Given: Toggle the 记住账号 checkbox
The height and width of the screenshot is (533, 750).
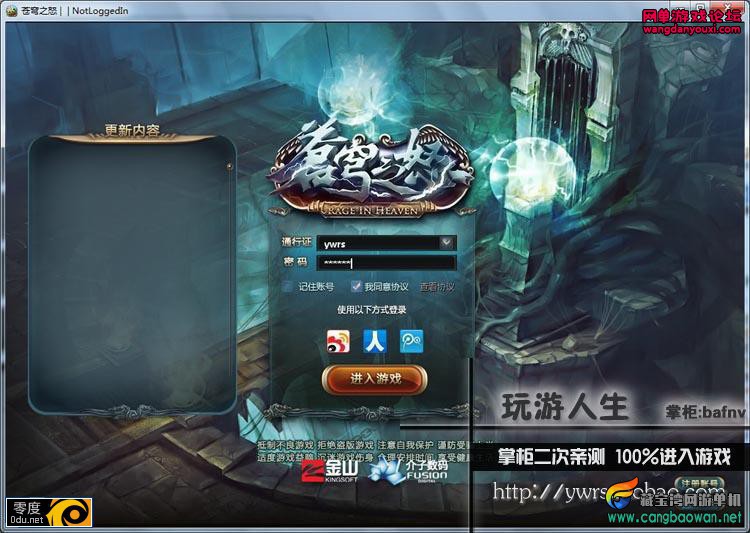Looking at the screenshot, I should [287, 286].
